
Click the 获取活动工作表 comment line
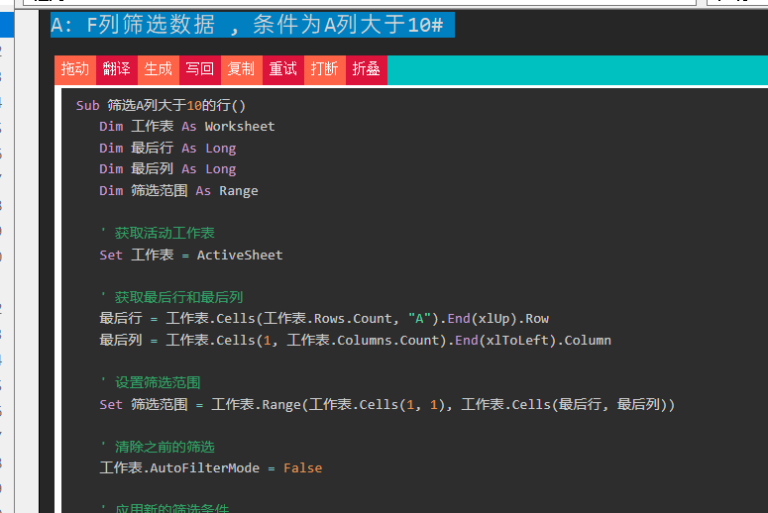(x=157, y=233)
